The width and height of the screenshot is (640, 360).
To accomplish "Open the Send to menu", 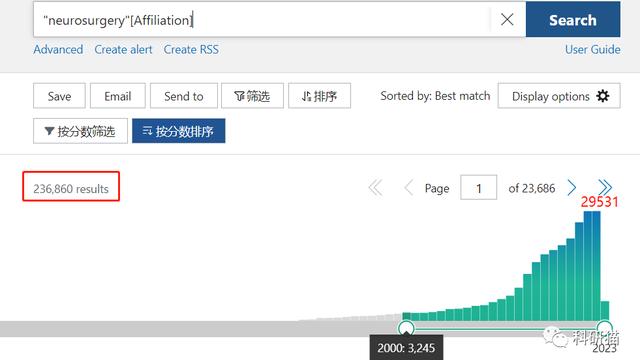I will point(184,96).
